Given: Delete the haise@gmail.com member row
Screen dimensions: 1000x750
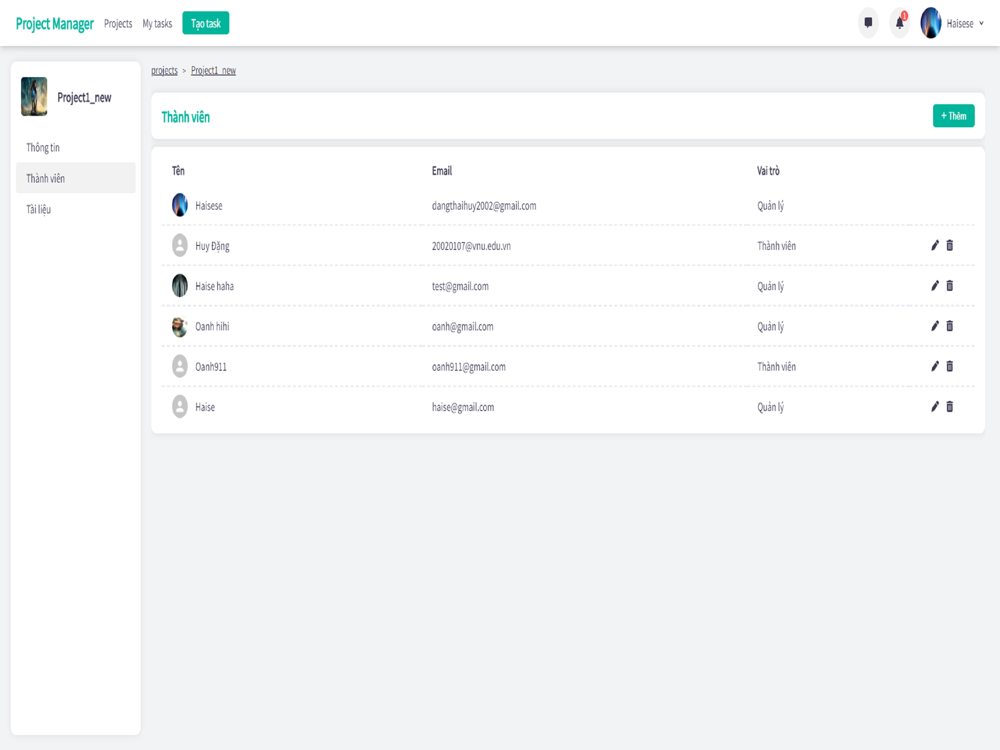Looking at the screenshot, I should pos(950,406).
